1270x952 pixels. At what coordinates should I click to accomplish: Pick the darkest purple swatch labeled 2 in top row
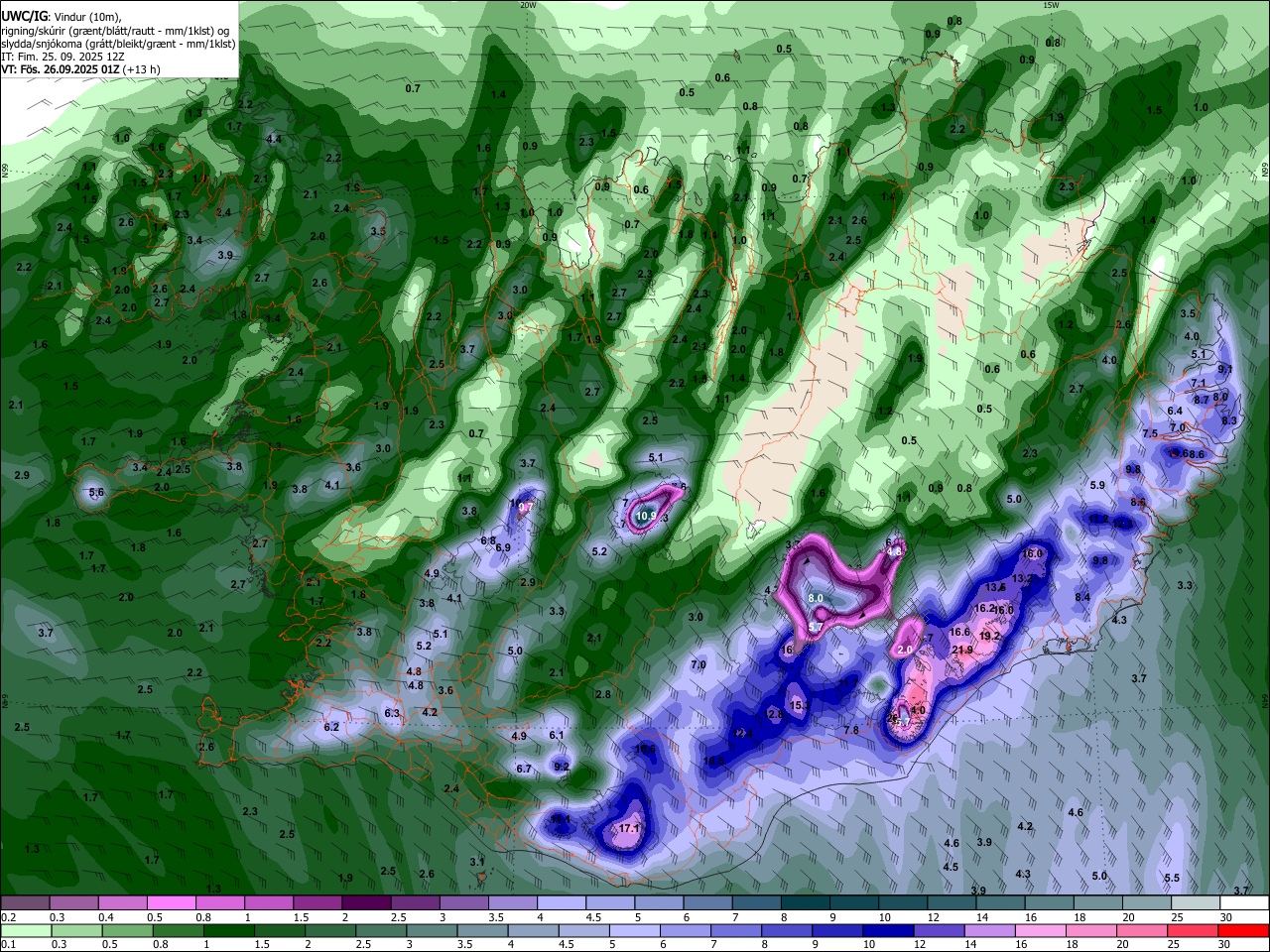tap(366, 903)
